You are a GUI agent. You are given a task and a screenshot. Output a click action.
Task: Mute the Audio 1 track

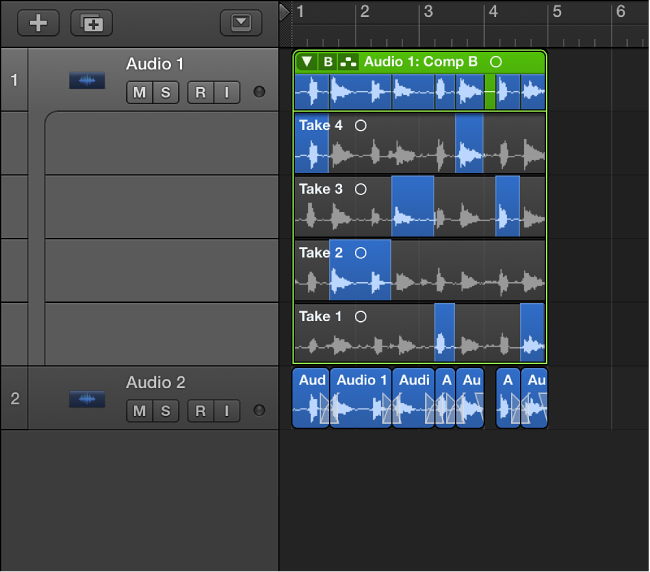coord(139,93)
